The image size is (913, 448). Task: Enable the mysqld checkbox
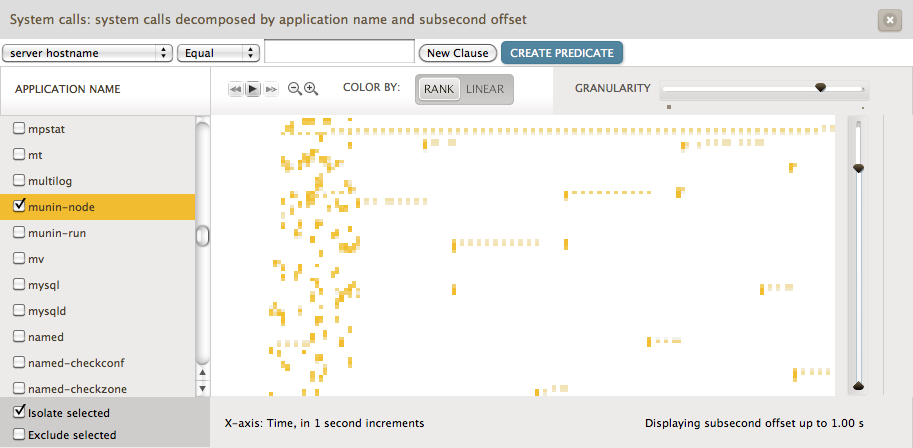pyautogui.click(x=19, y=310)
